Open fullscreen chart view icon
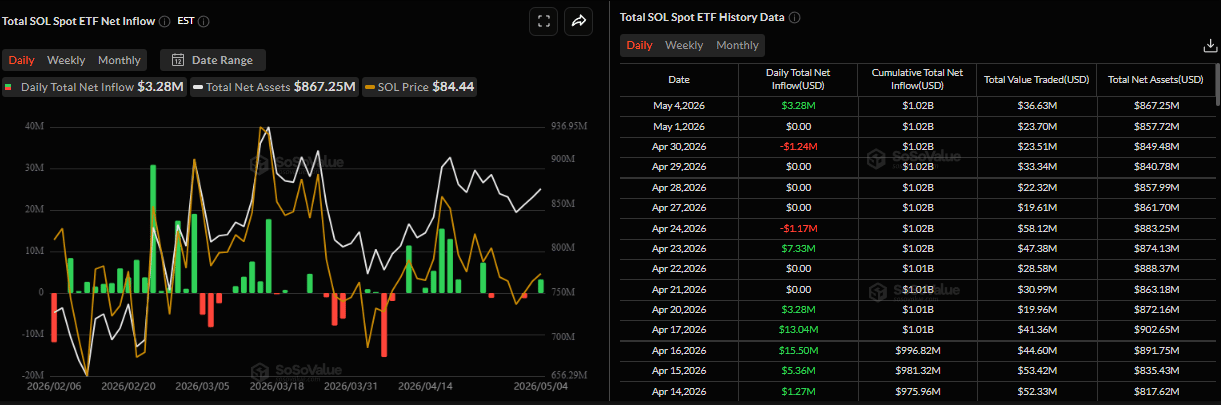 pyautogui.click(x=543, y=21)
